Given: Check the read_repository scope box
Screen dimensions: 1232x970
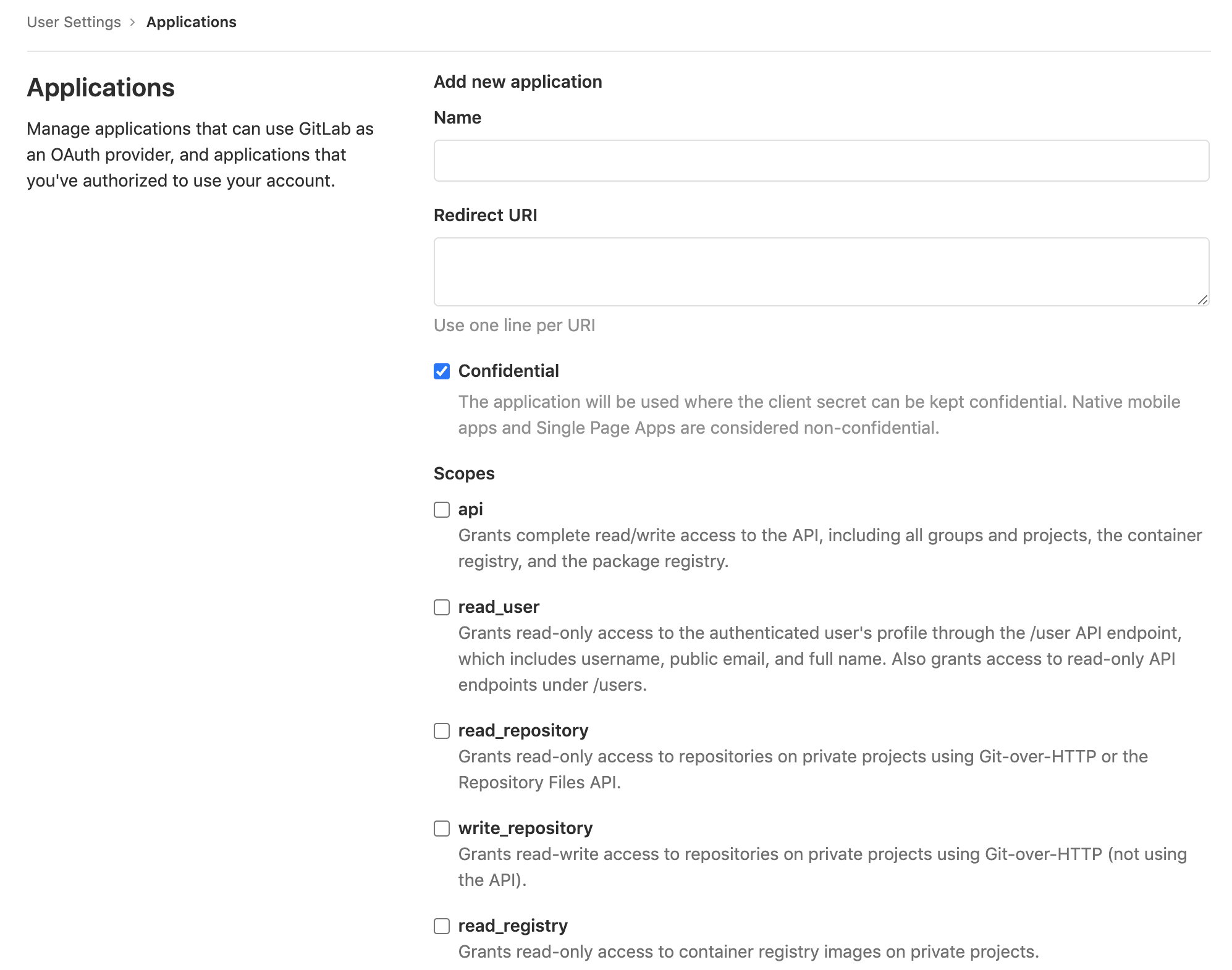Looking at the screenshot, I should (x=442, y=731).
